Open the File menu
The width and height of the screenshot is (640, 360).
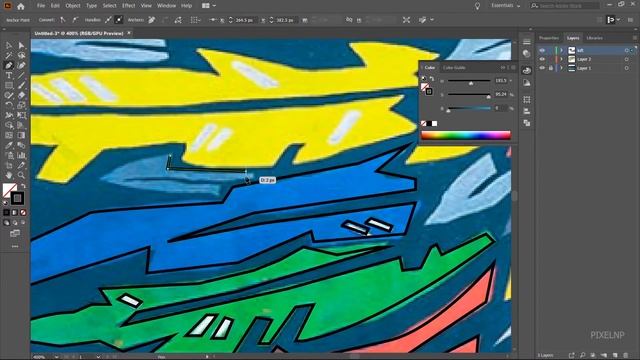(41, 6)
